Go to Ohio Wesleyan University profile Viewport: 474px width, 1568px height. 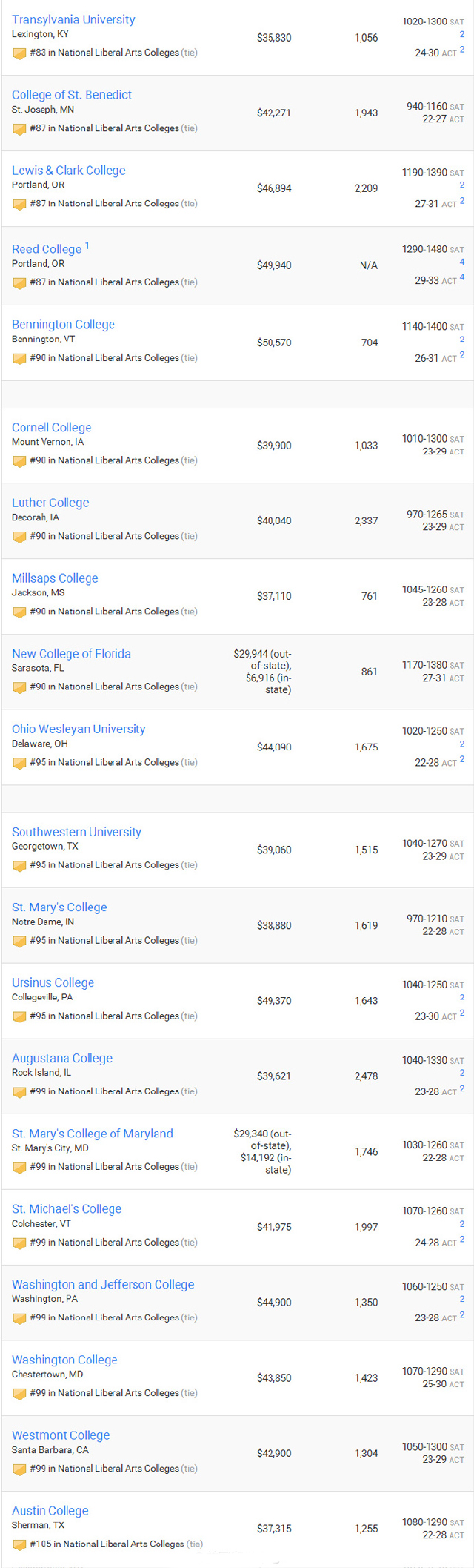coord(79,730)
